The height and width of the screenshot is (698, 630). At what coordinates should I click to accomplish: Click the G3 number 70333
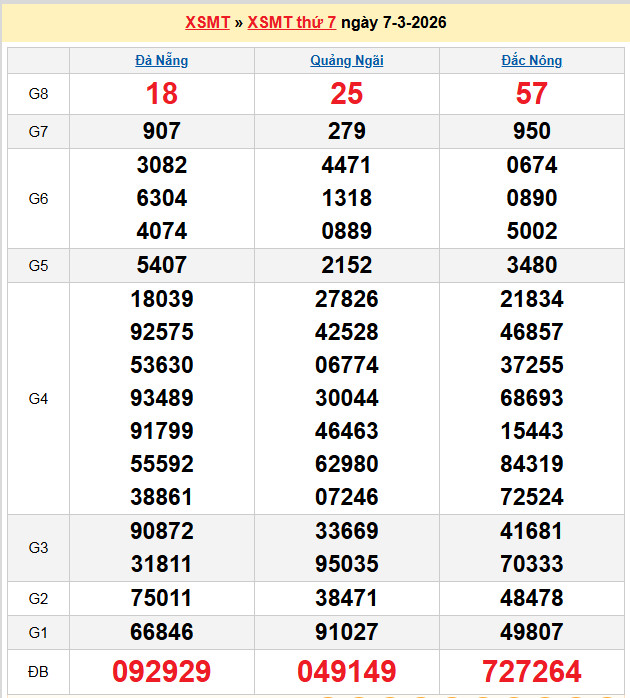coord(532,564)
